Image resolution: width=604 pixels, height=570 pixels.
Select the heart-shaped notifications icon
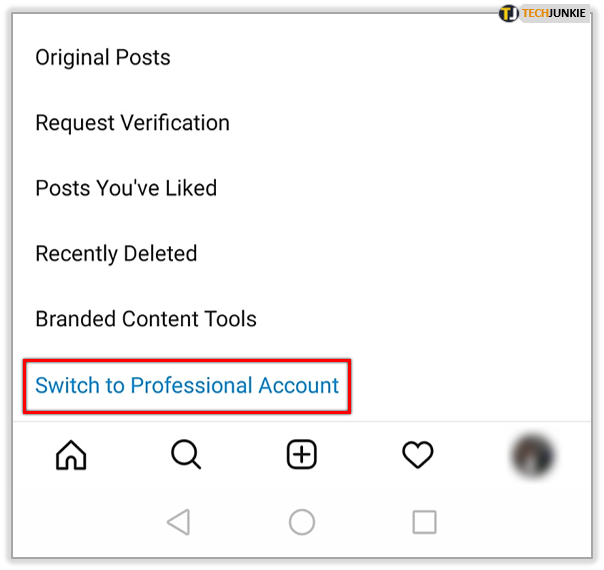(x=418, y=455)
